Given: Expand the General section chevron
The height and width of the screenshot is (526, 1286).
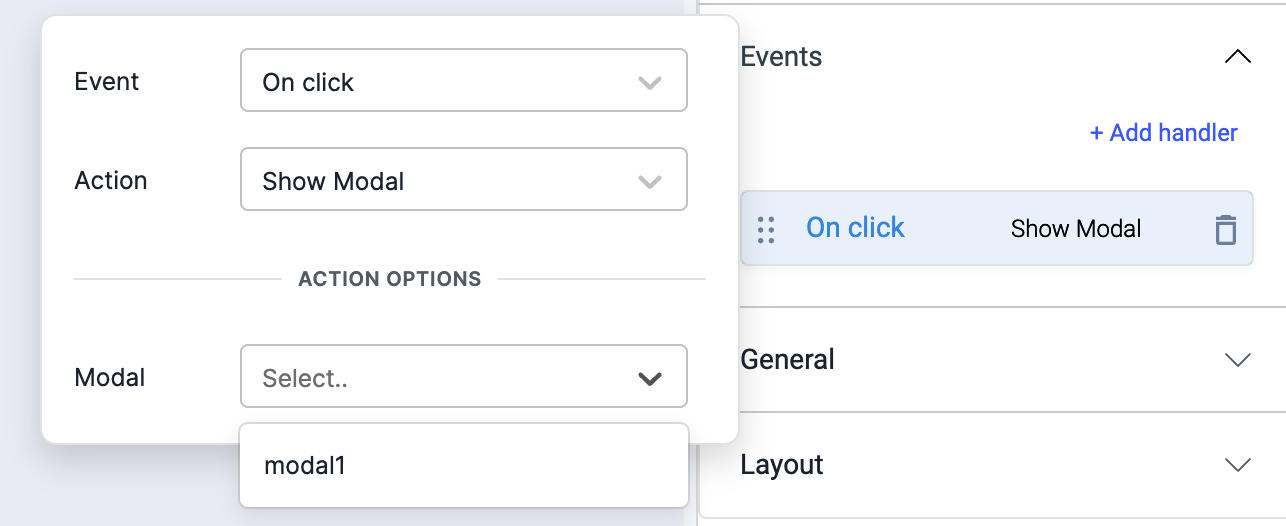Looking at the screenshot, I should point(1237,360).
